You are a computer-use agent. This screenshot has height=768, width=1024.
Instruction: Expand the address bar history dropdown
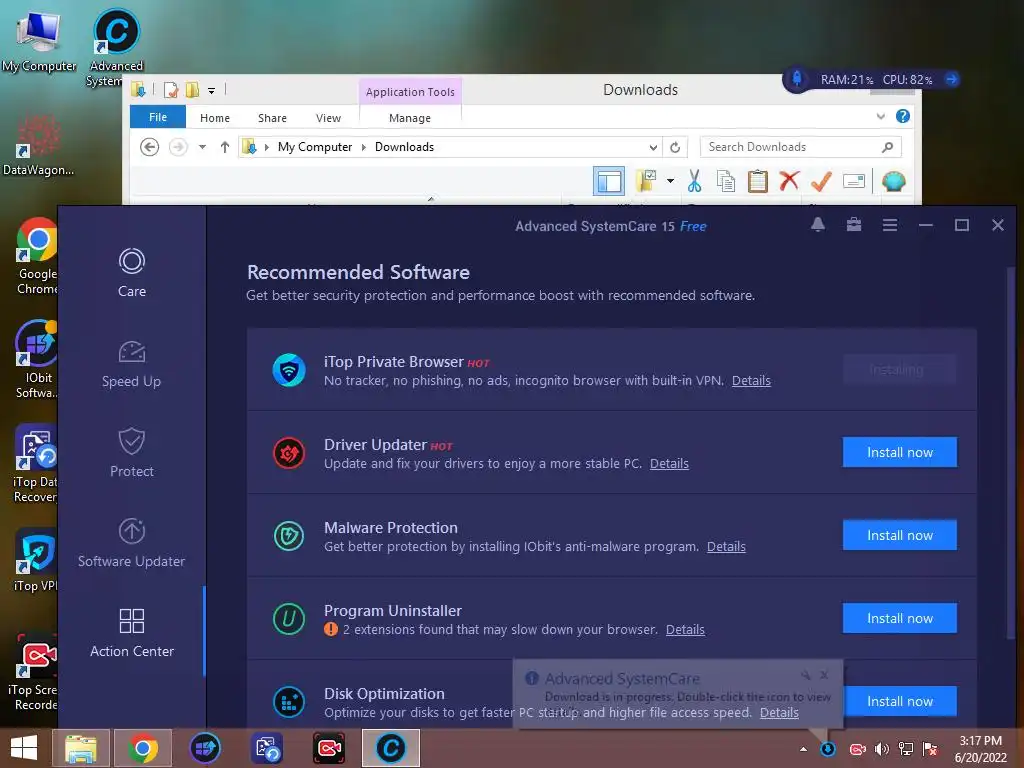point(653,148)
